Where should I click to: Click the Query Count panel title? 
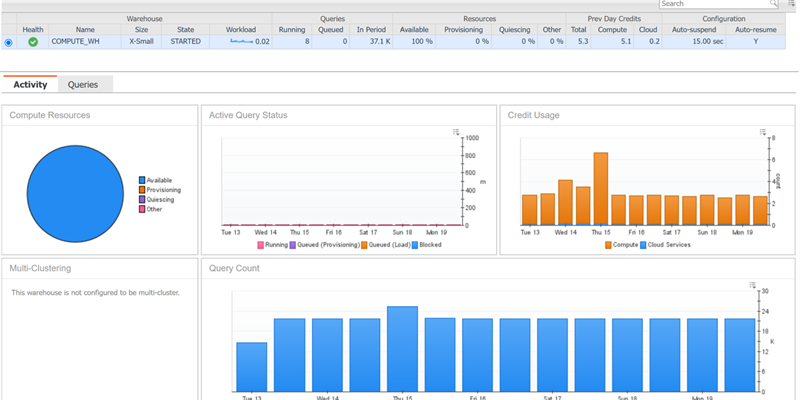[x=234, y=268]
